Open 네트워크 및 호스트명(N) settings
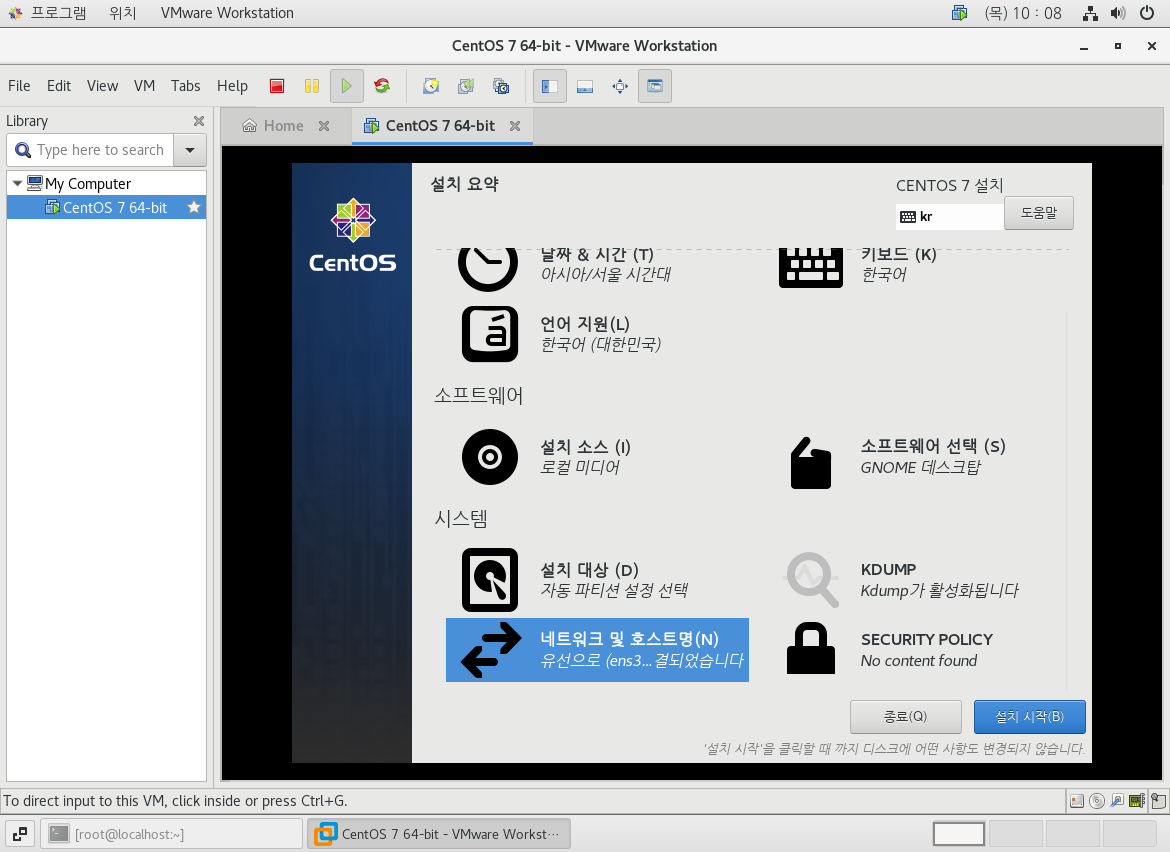Viewport: 1170px width, 852px height. (x=597, y=650)
